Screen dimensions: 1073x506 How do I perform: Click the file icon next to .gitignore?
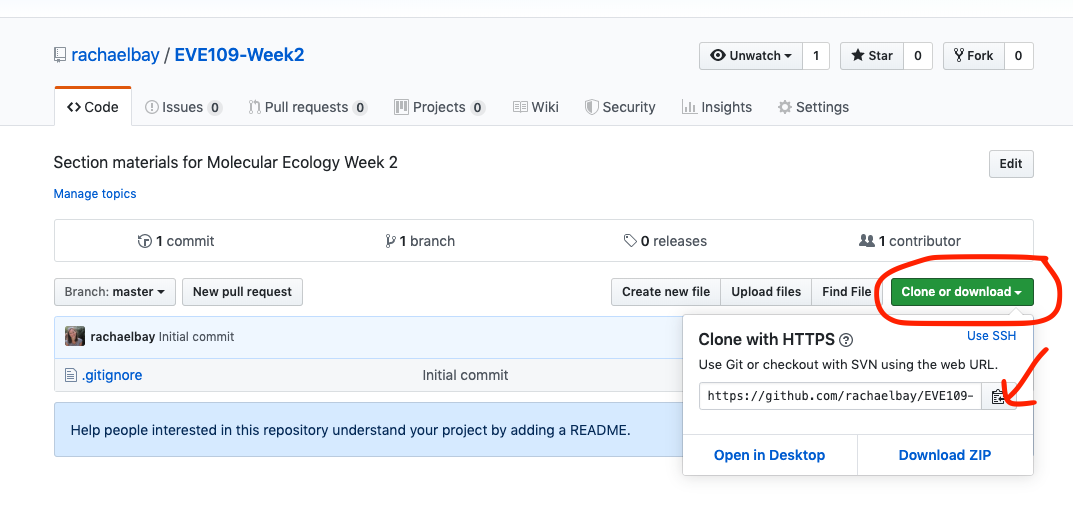(x=70, y=375)
